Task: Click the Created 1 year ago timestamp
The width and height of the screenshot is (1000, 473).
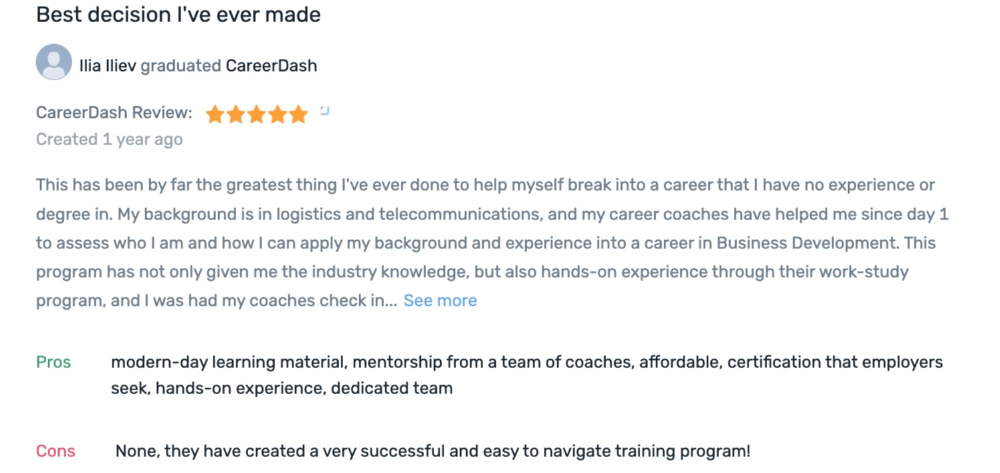Action: point(109,140)
